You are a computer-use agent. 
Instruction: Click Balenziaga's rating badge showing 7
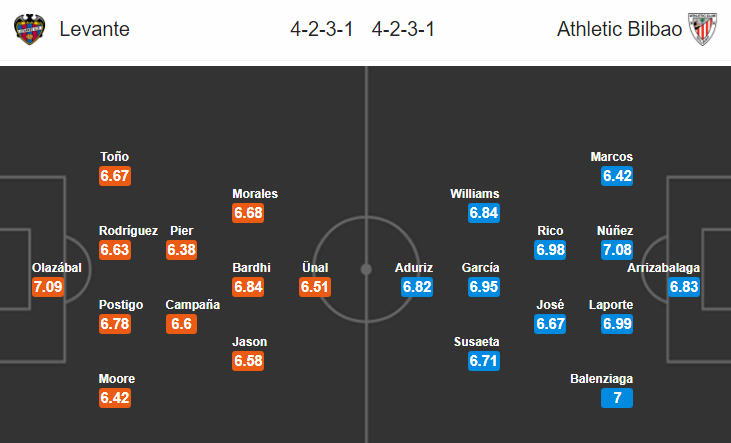pyautogui.click(x=617, y=398)
